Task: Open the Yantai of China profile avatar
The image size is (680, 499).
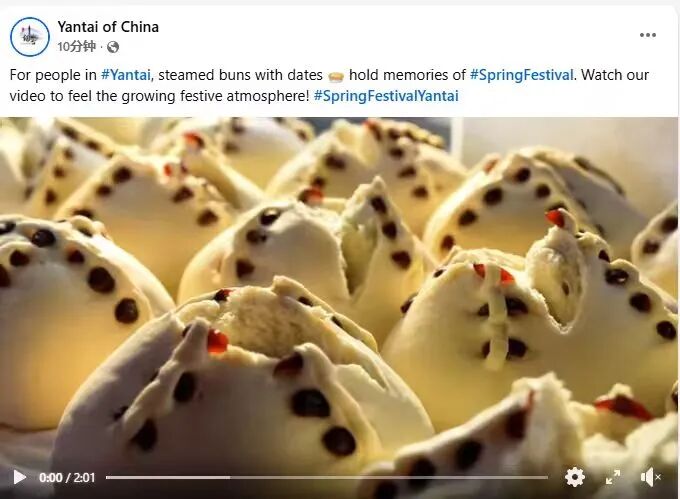Action: pos(29,37)
